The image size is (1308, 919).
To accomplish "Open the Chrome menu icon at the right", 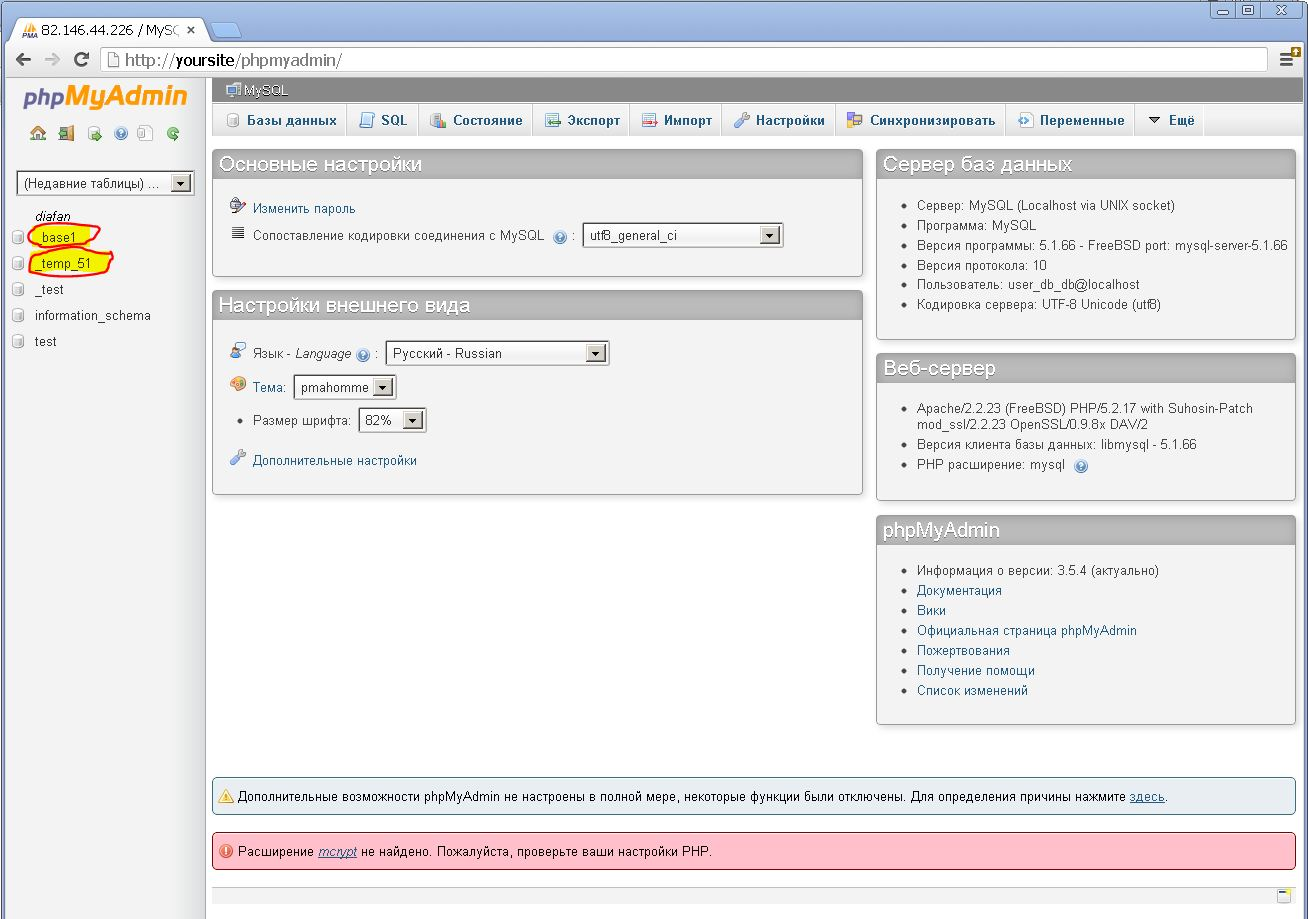I will pyautogui.click(x=1289, y=59).
